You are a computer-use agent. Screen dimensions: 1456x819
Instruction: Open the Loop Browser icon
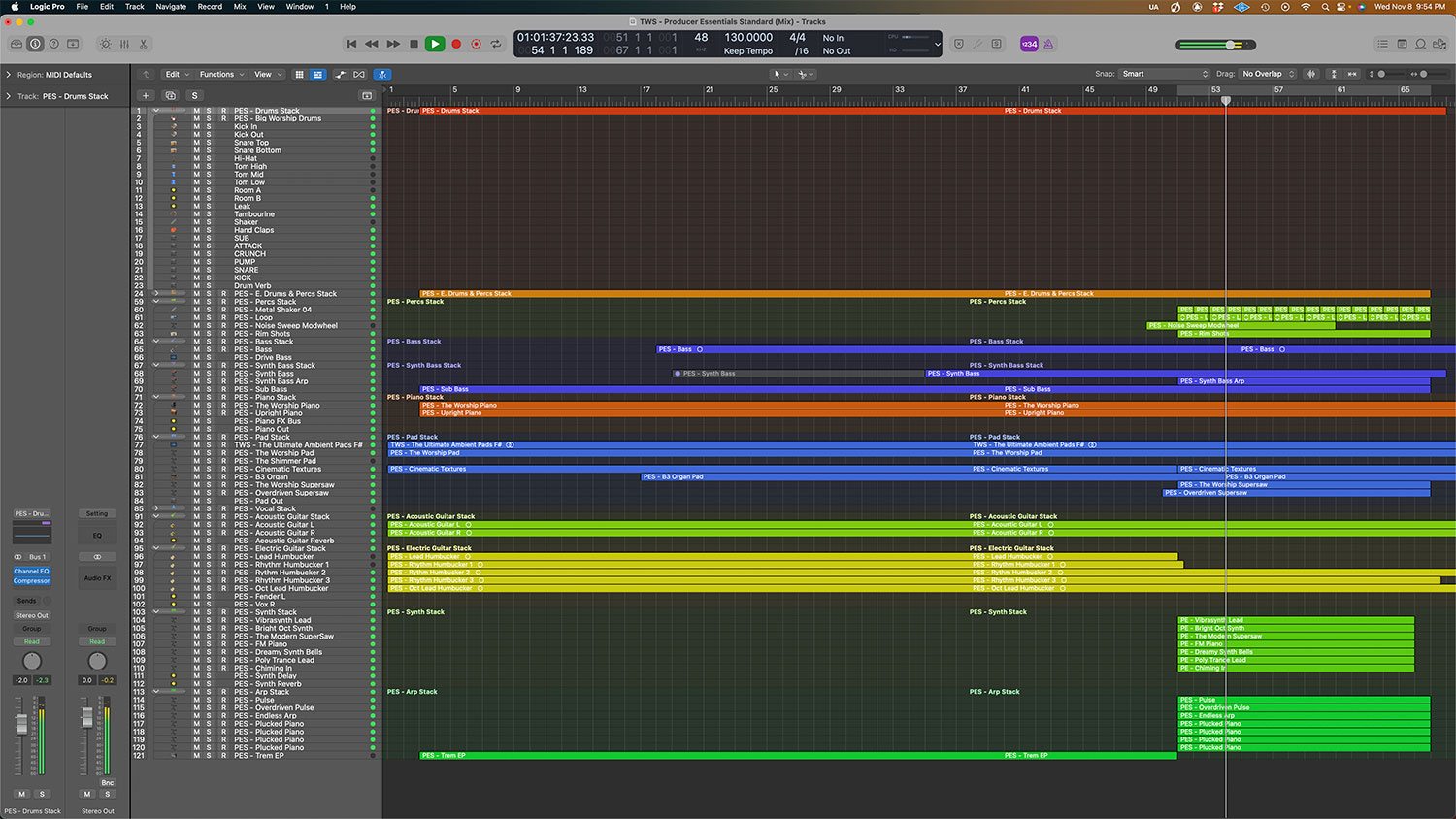pyautogui.click(x=1420, y=44)
